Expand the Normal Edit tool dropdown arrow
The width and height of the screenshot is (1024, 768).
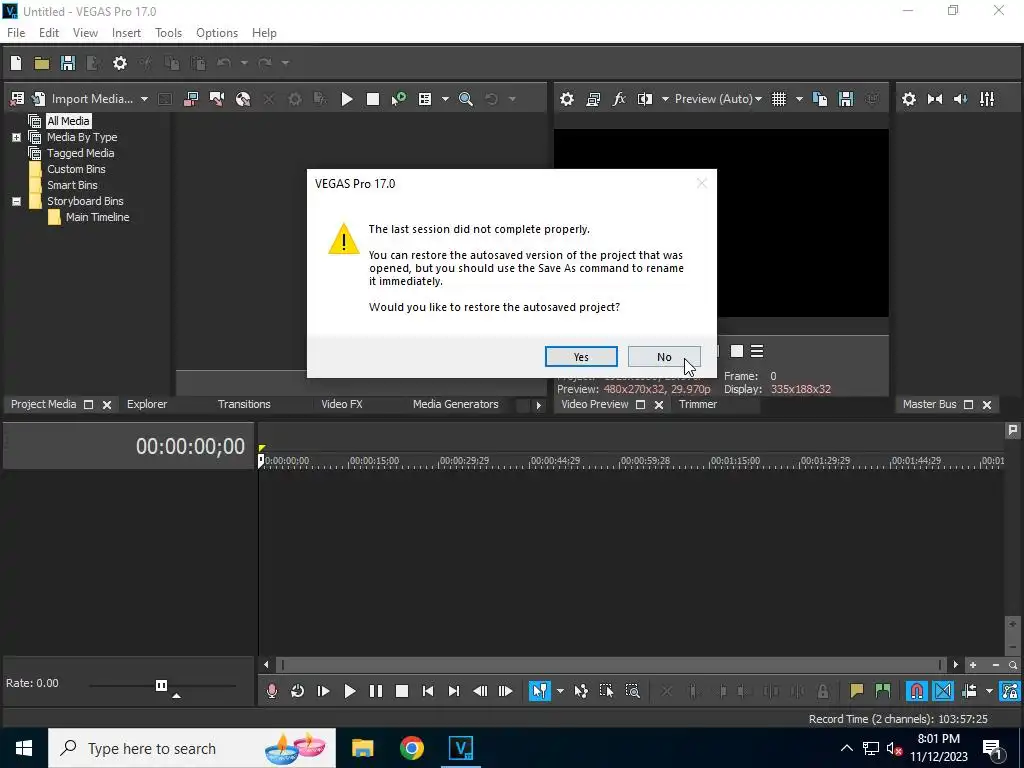point(560,691)
